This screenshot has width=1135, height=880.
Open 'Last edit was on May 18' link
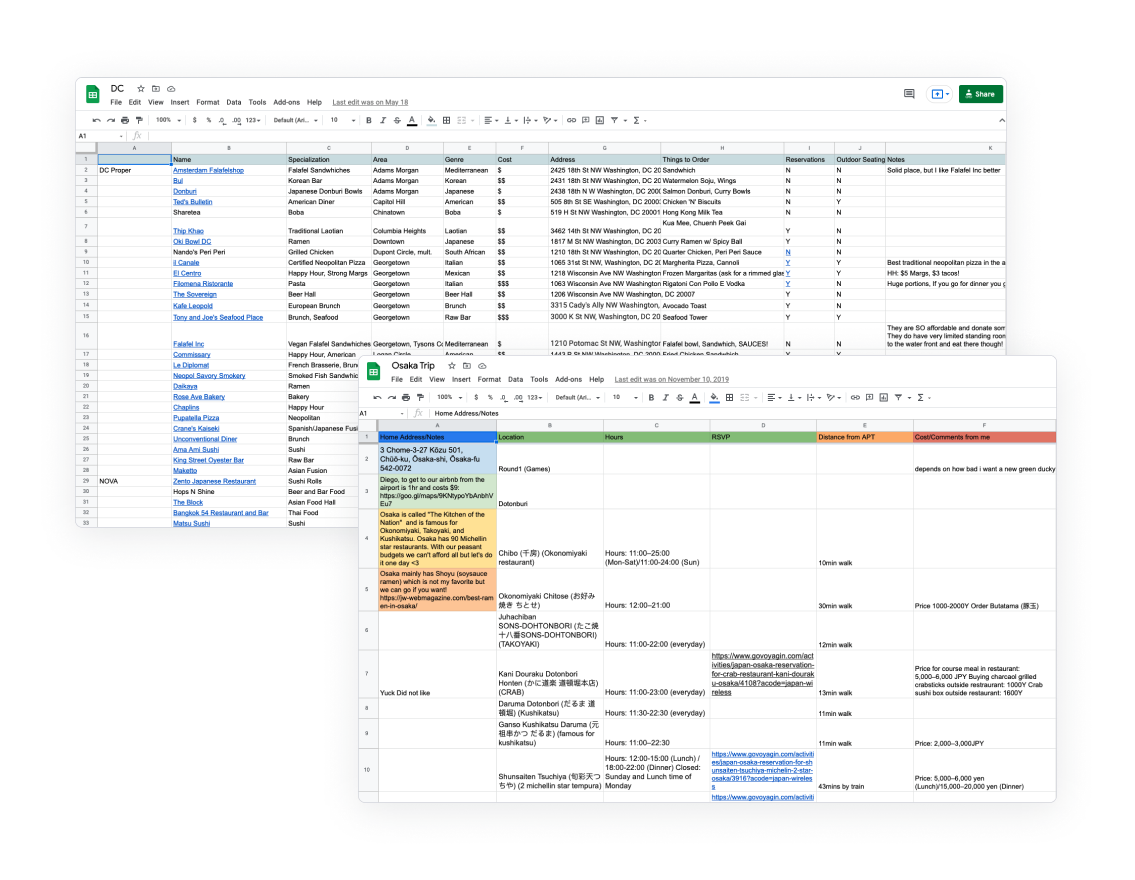click(x=370, y=102)
